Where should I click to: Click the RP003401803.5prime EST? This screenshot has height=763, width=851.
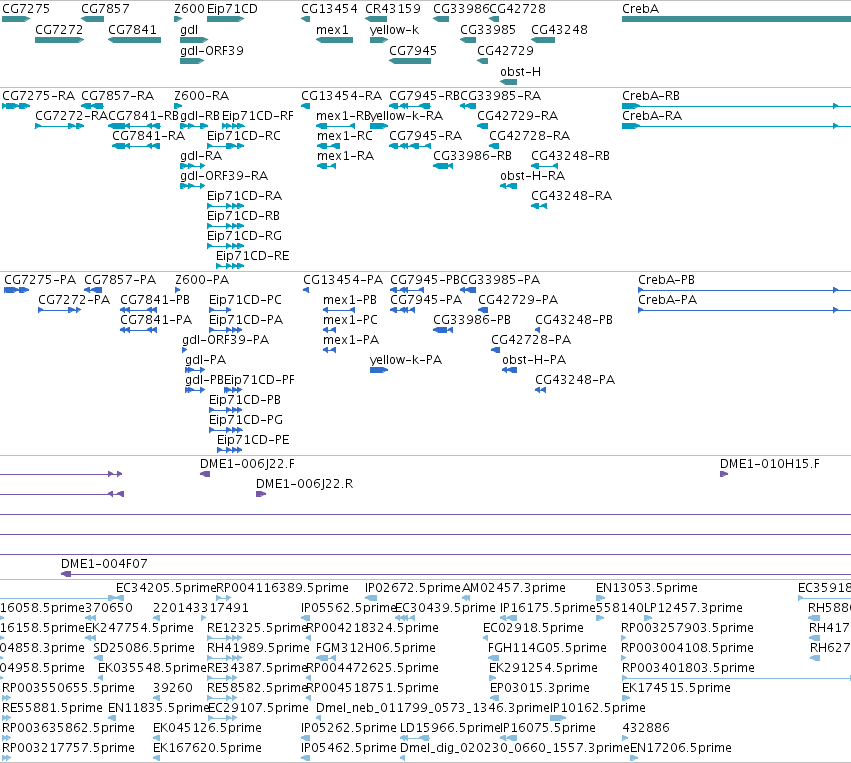pyautogui.click(x=736, y=678)
